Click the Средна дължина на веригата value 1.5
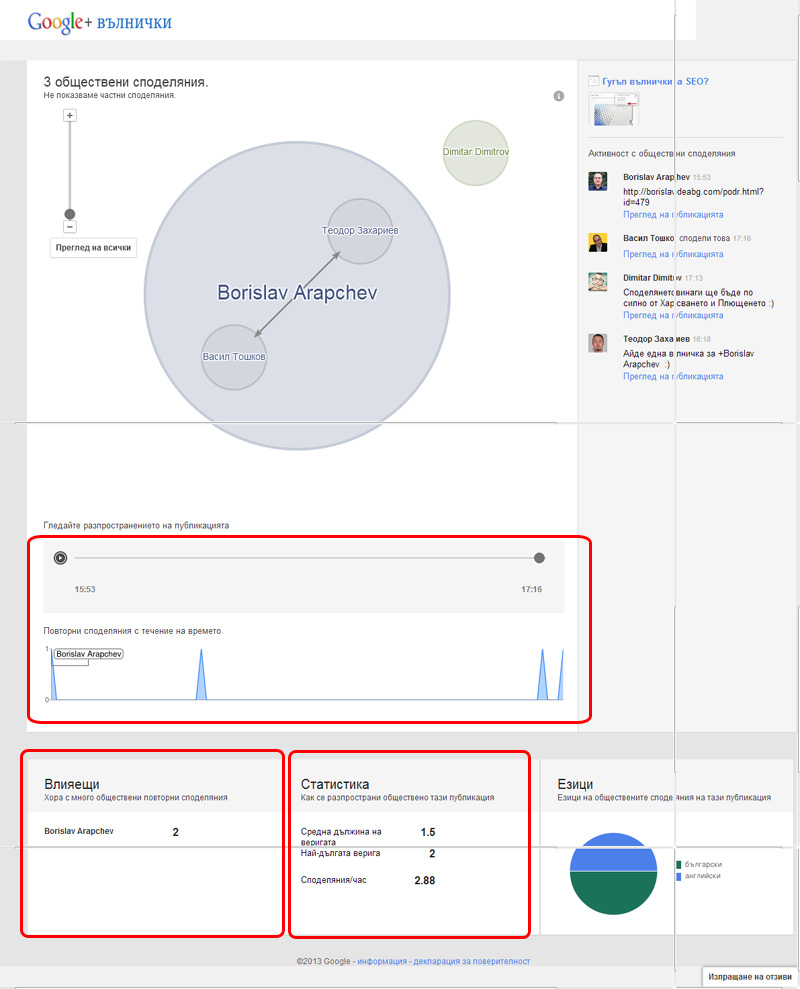This screenshot has width=800, height=989. click(x=428, y=833)
